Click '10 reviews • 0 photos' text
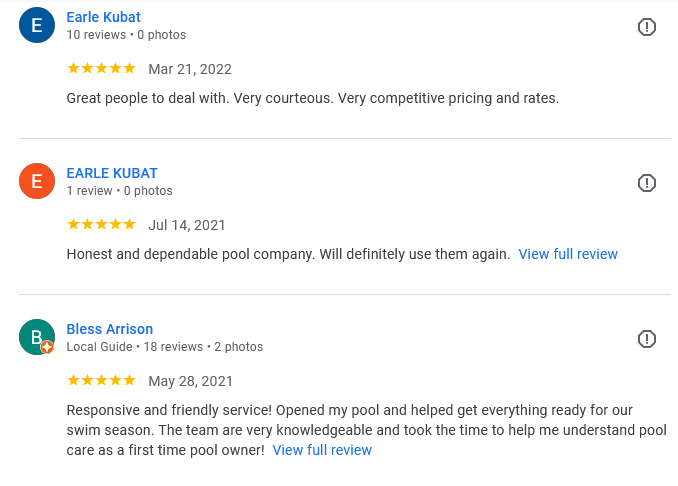The width and height of the screenshot is (678, 486). (x=126, y=35)
